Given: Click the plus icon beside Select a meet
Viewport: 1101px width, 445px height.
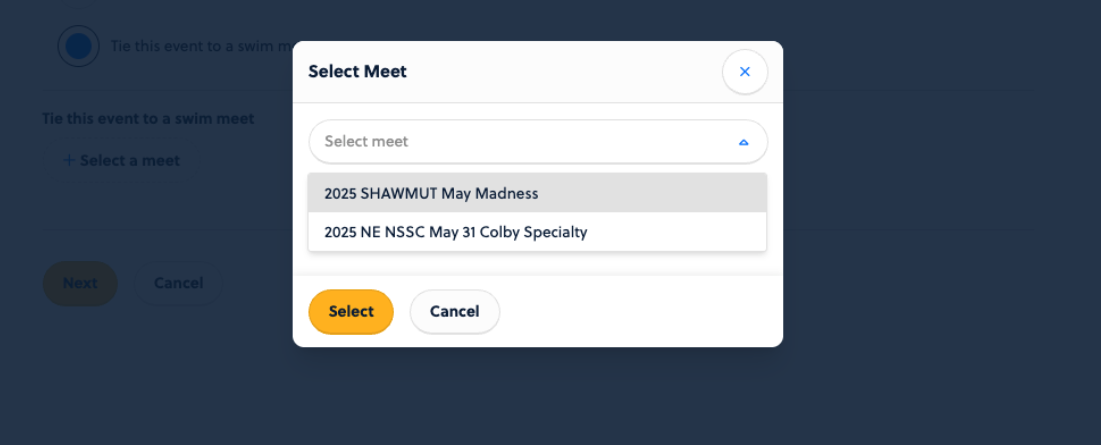Looking at the screenshot, I should [x=69, y=160].
